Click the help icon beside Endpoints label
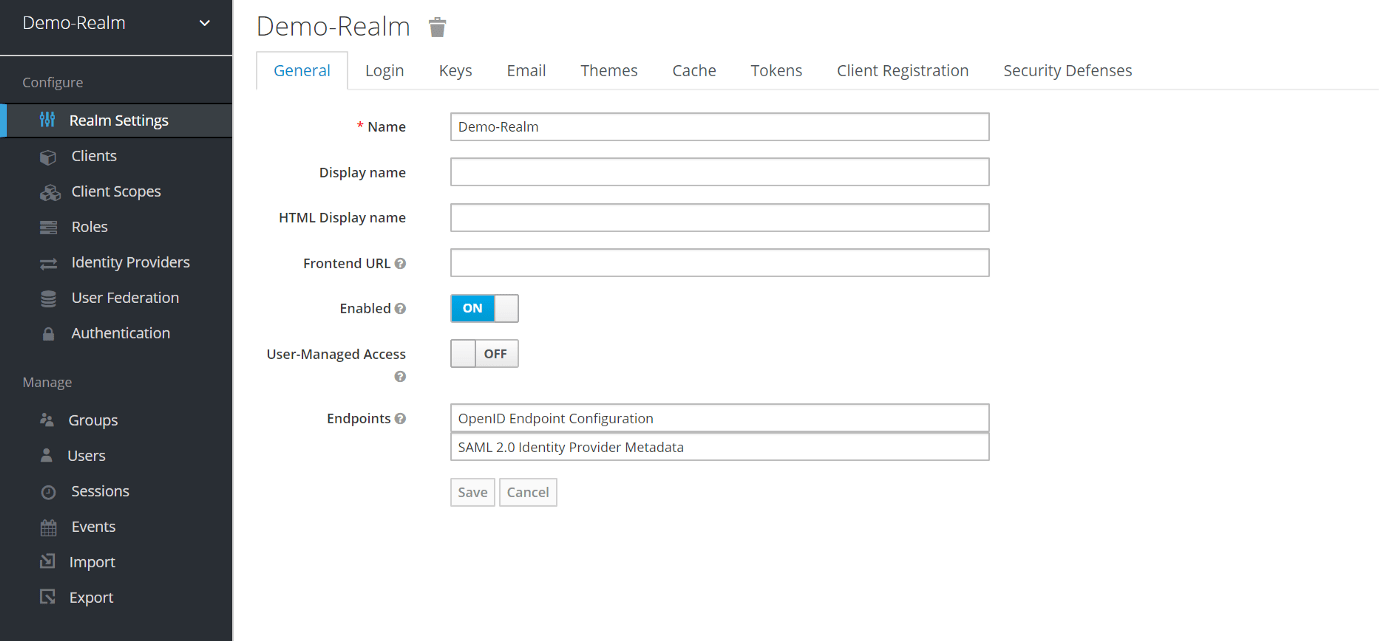Image resolution: width=1400 pixels, height=641 pixels. tap(400, 419)
